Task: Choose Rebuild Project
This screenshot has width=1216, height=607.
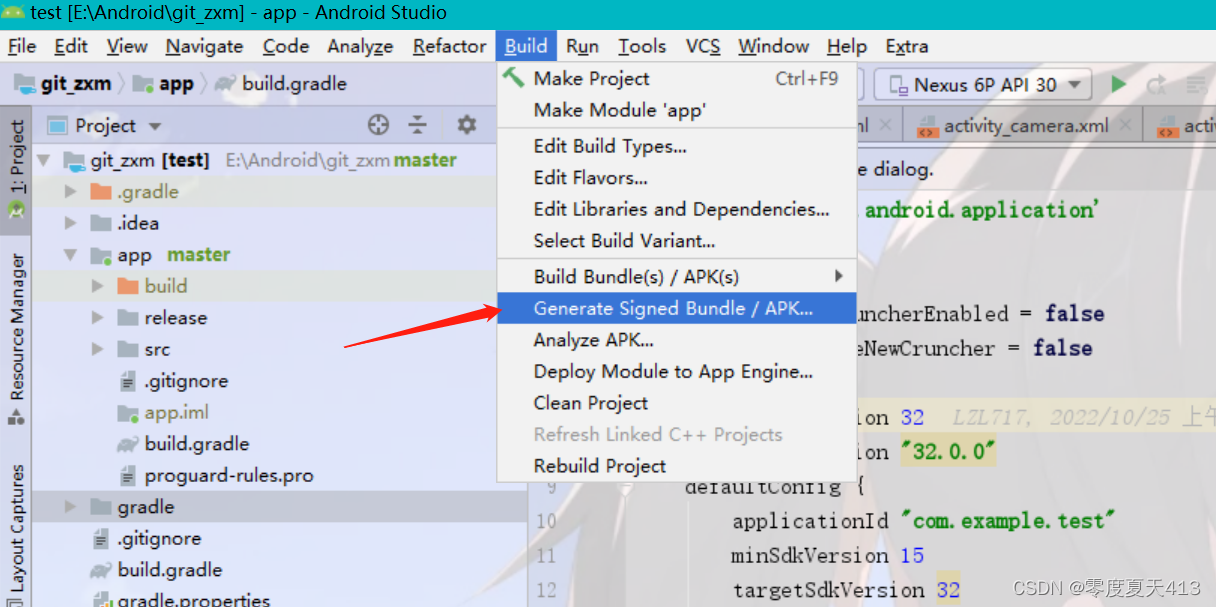Action: [x=676, y=466]
